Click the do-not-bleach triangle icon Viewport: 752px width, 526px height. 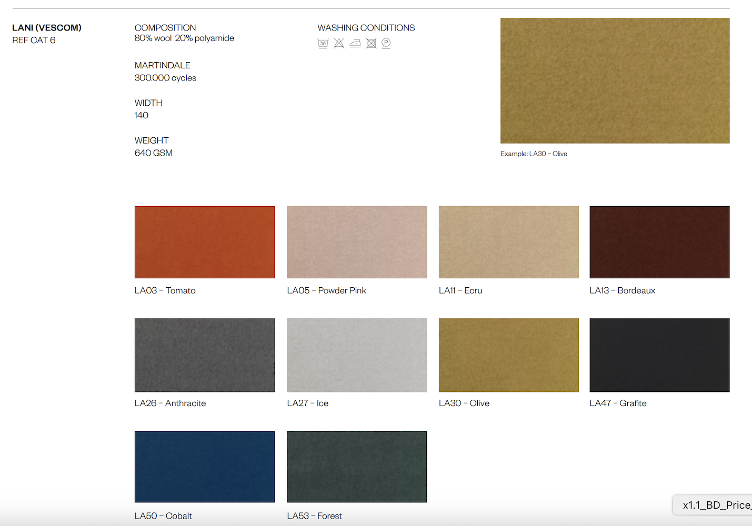[339, 44]
